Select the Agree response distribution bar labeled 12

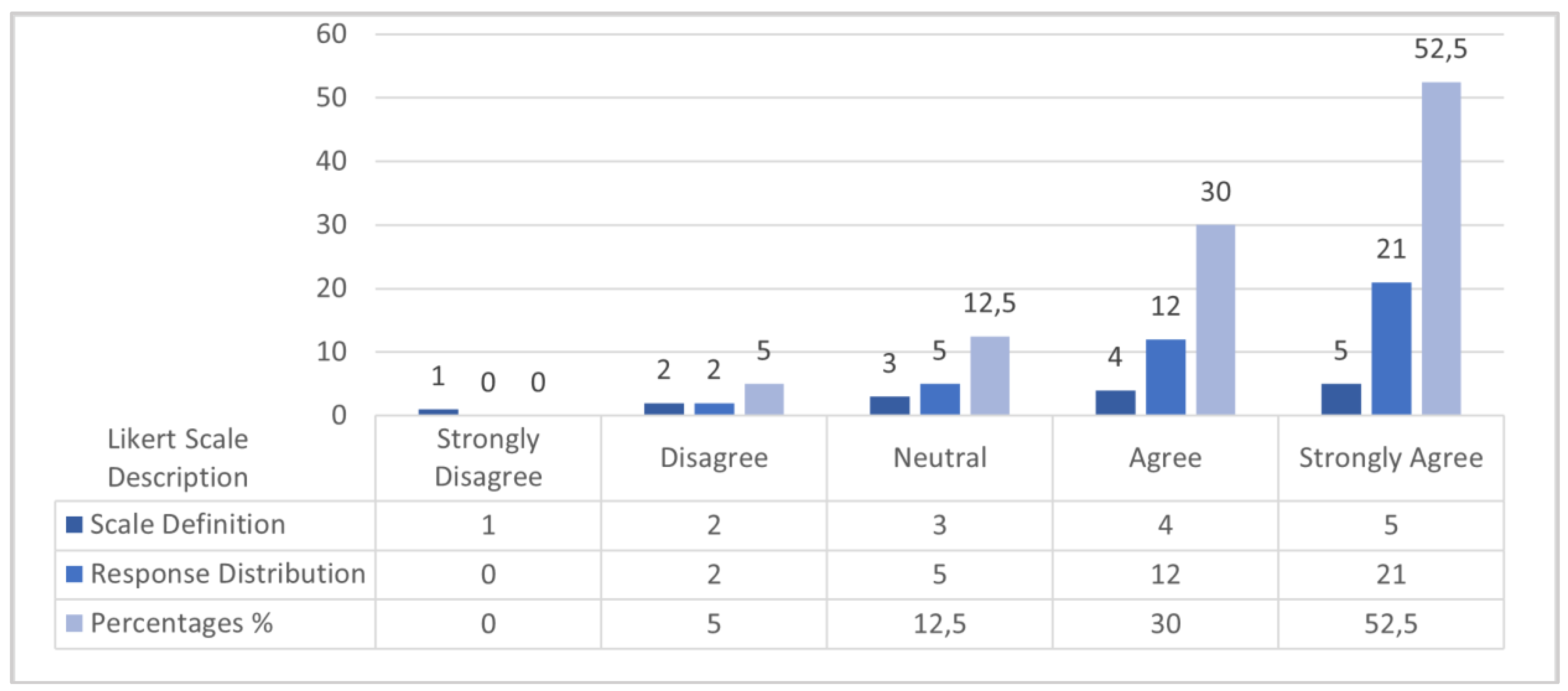point(1165,376)
